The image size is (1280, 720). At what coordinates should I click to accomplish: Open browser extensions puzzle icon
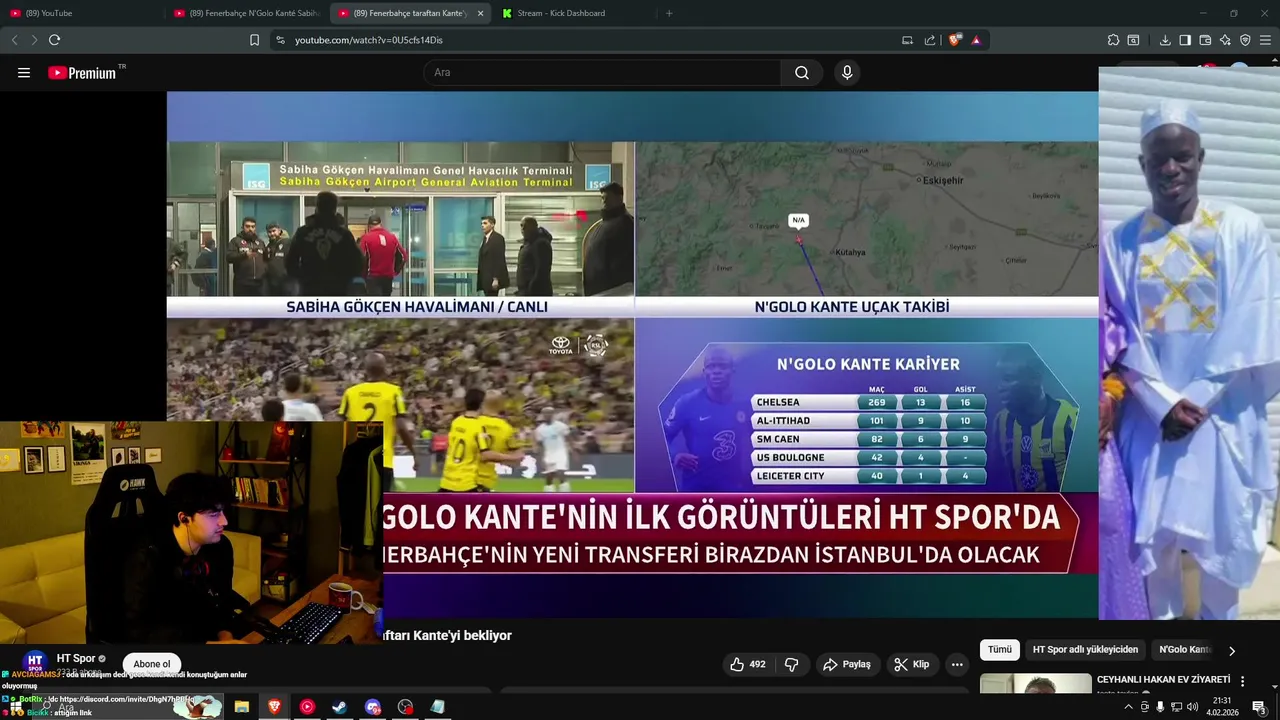pos(1113,40)
